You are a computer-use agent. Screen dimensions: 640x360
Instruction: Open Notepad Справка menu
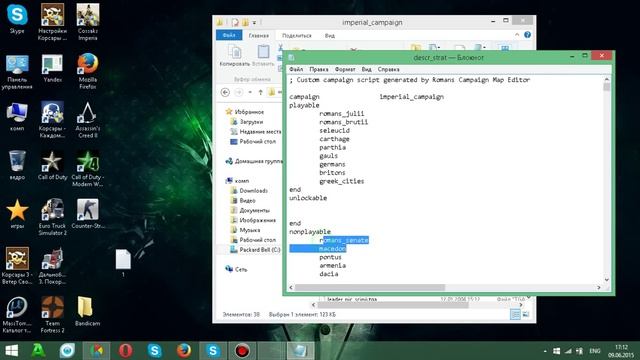click(x=388, y=69)
